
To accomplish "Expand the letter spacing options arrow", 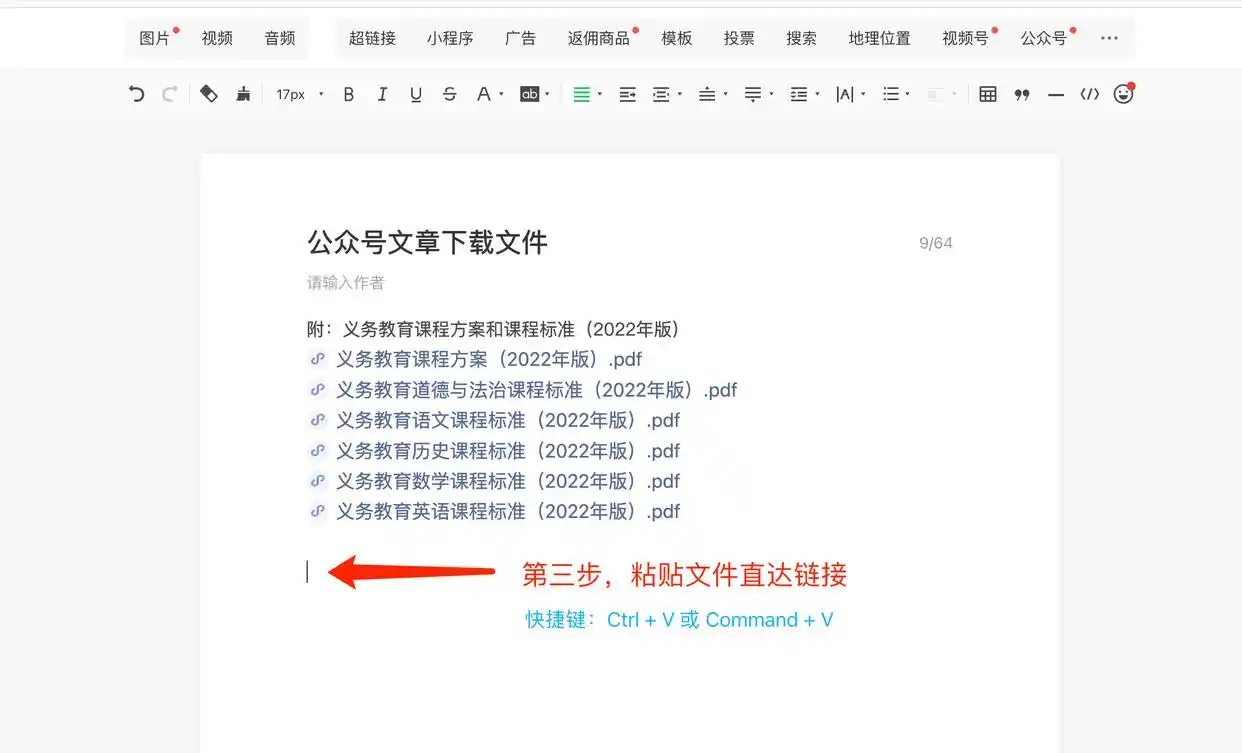I will [x=863, y=95].
